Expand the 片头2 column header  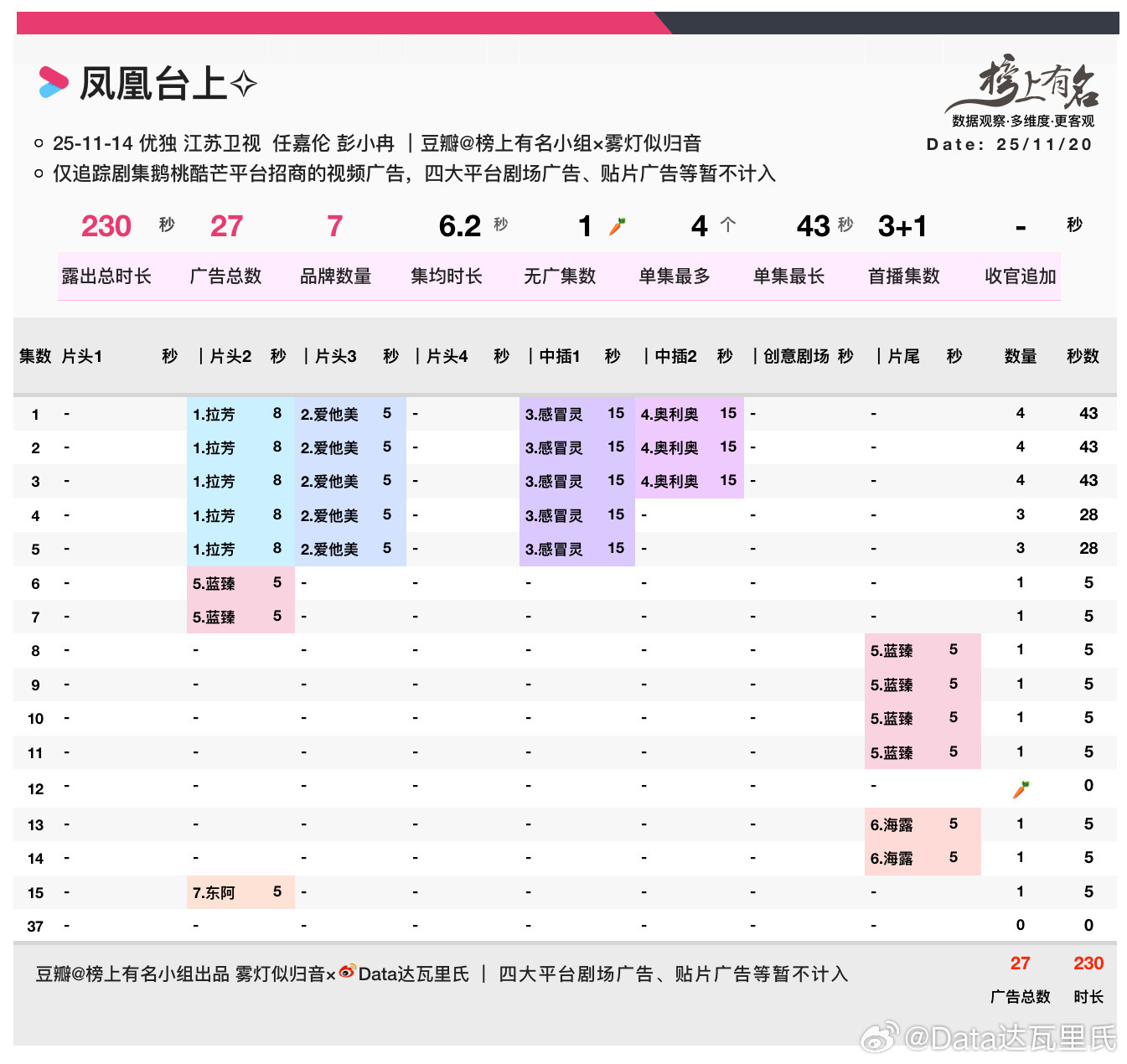[227, 356]
